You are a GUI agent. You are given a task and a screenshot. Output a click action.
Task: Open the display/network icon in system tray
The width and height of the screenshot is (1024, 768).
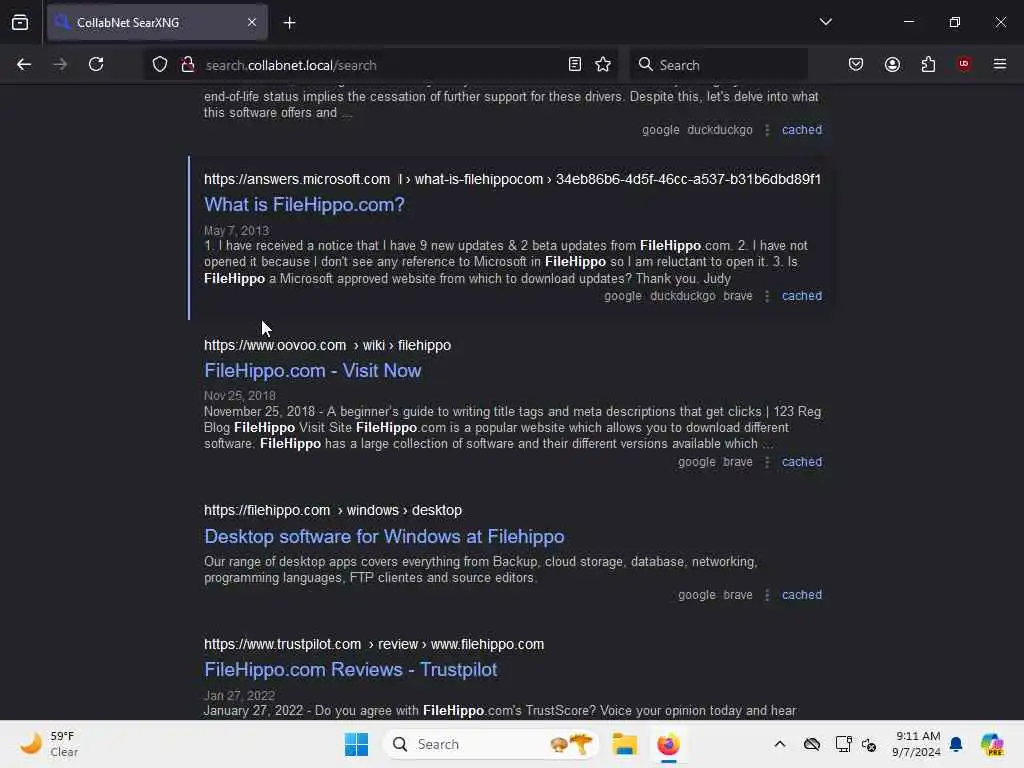pyautogui.click(x=843, y=744)
